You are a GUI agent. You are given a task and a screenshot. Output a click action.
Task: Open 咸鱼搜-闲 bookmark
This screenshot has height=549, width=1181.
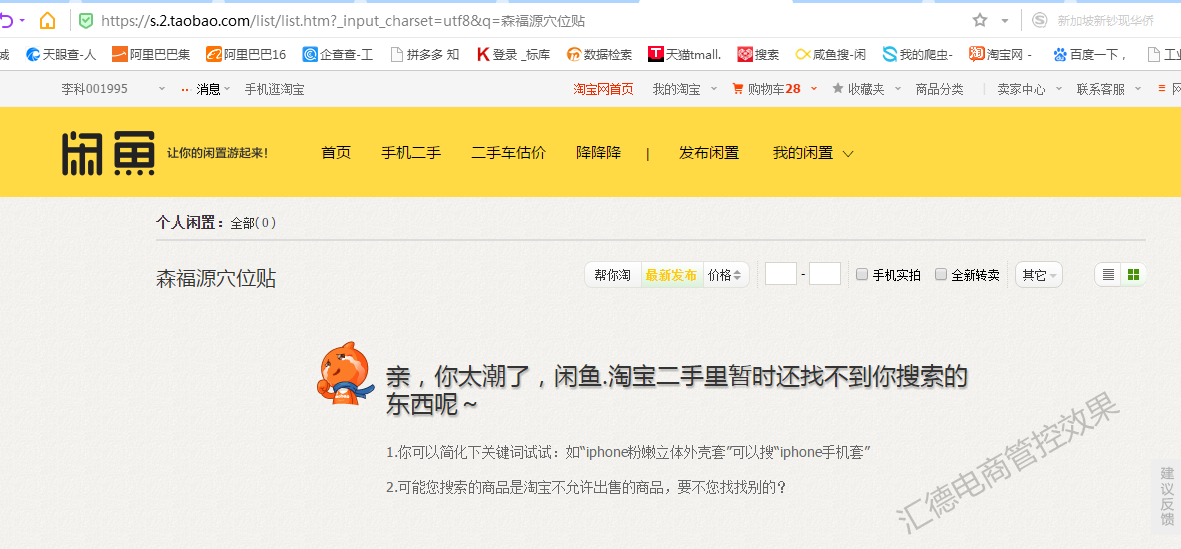[831, 54]
